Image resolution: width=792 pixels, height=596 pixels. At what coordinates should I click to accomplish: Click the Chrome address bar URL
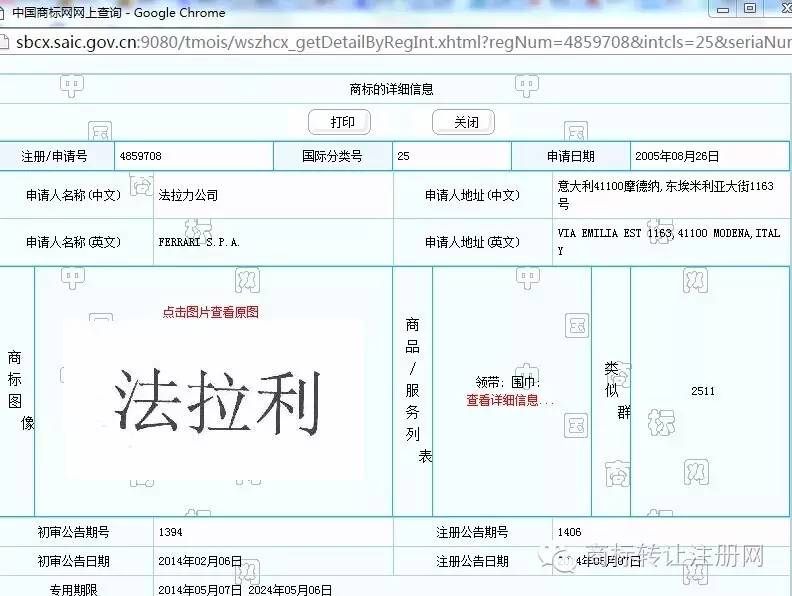(x=404, y=42)
